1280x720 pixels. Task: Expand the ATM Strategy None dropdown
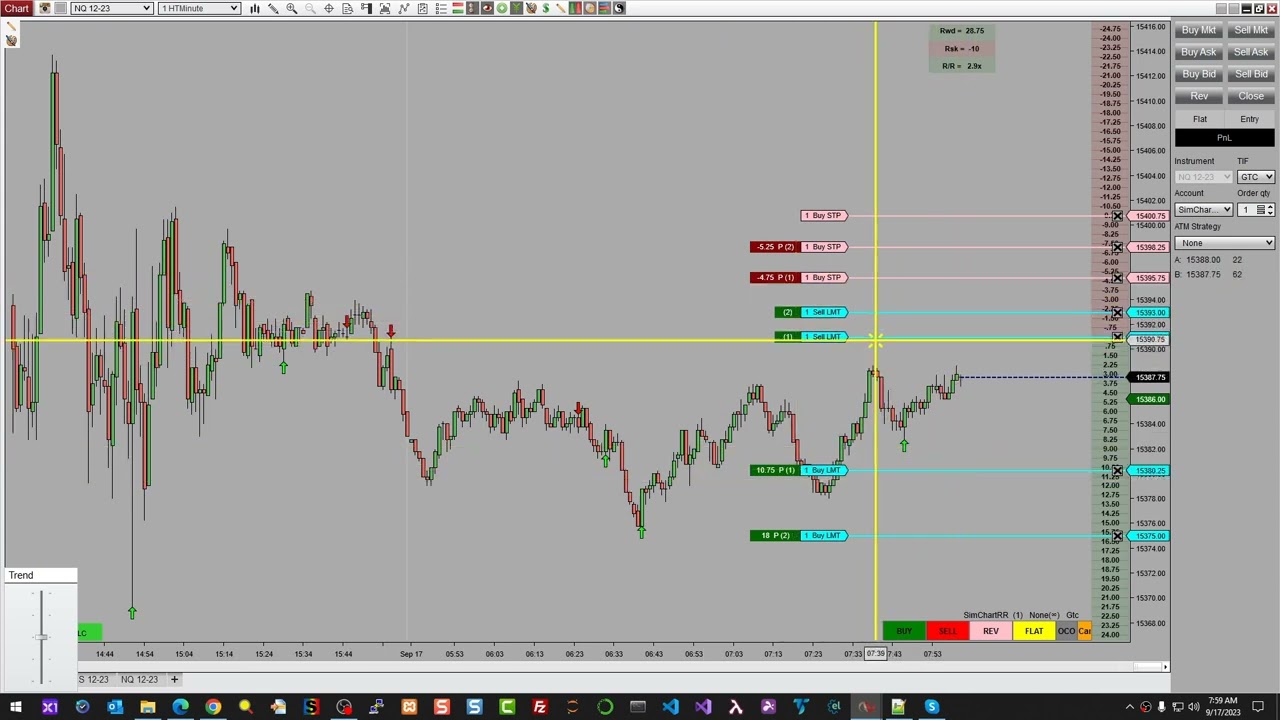(1224, 243)
